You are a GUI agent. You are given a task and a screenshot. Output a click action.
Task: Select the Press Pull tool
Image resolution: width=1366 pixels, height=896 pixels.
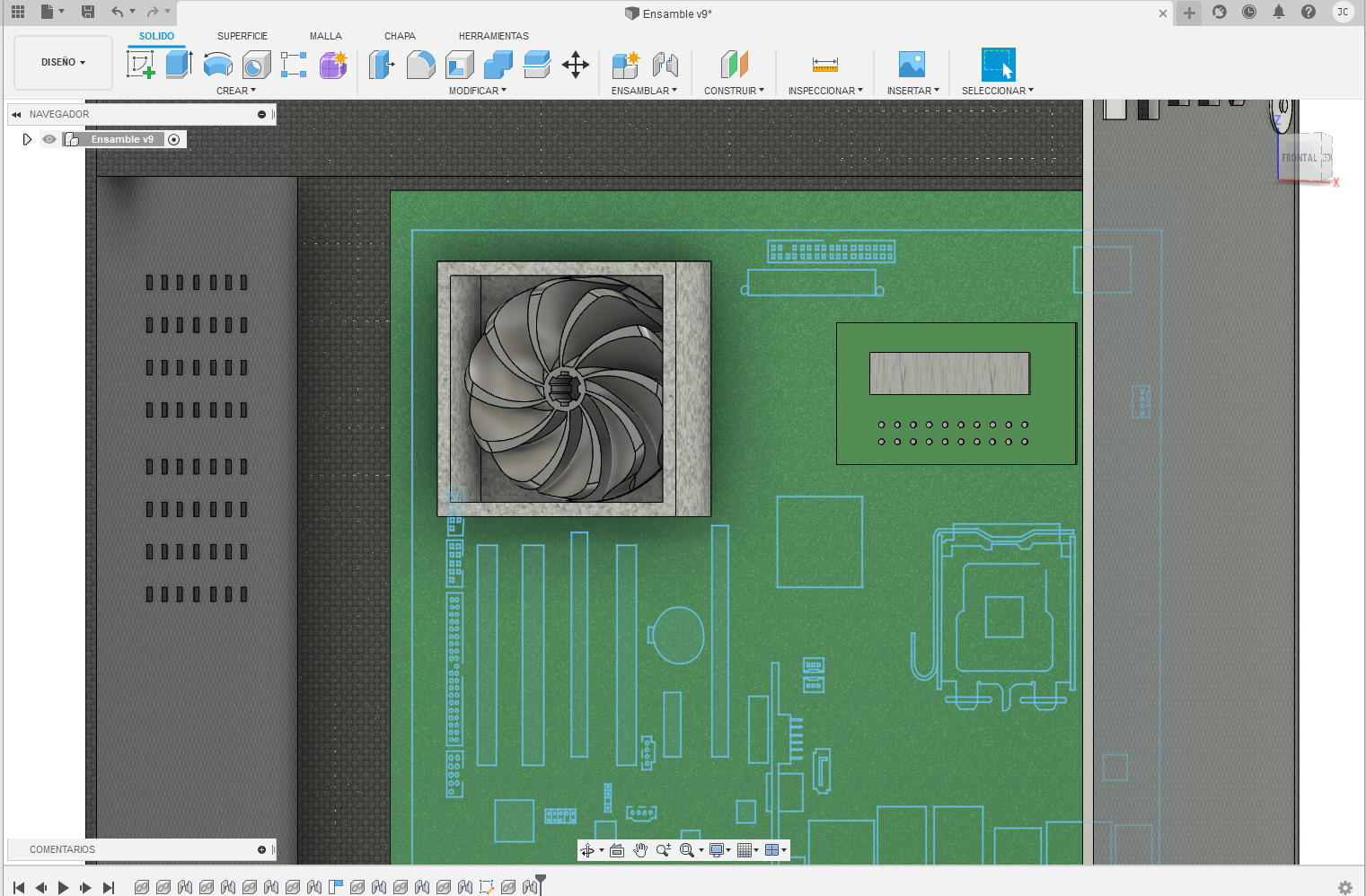382,65
